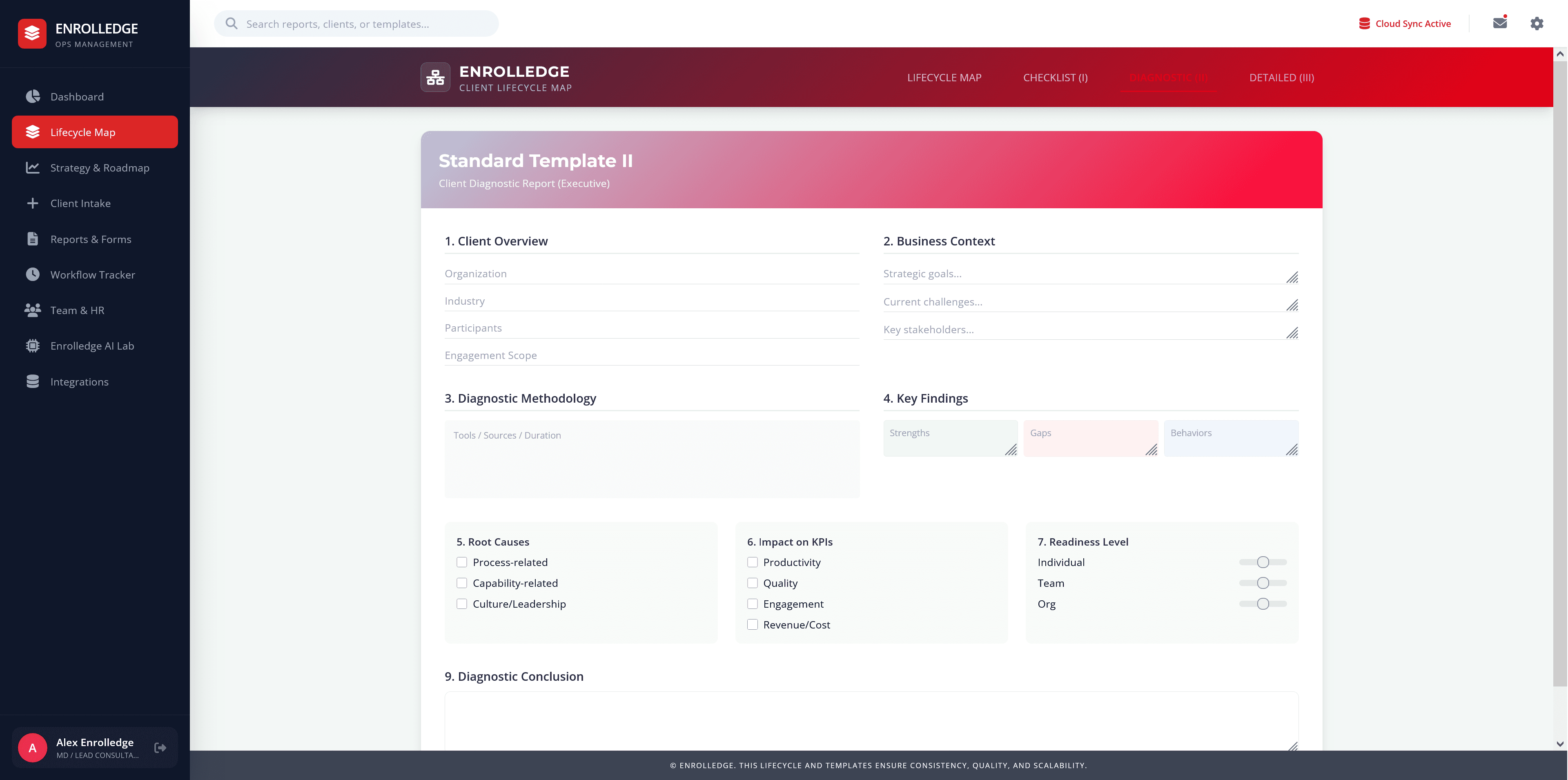Enable the Culture/Leadership checkbox

[x=462, y=604]
